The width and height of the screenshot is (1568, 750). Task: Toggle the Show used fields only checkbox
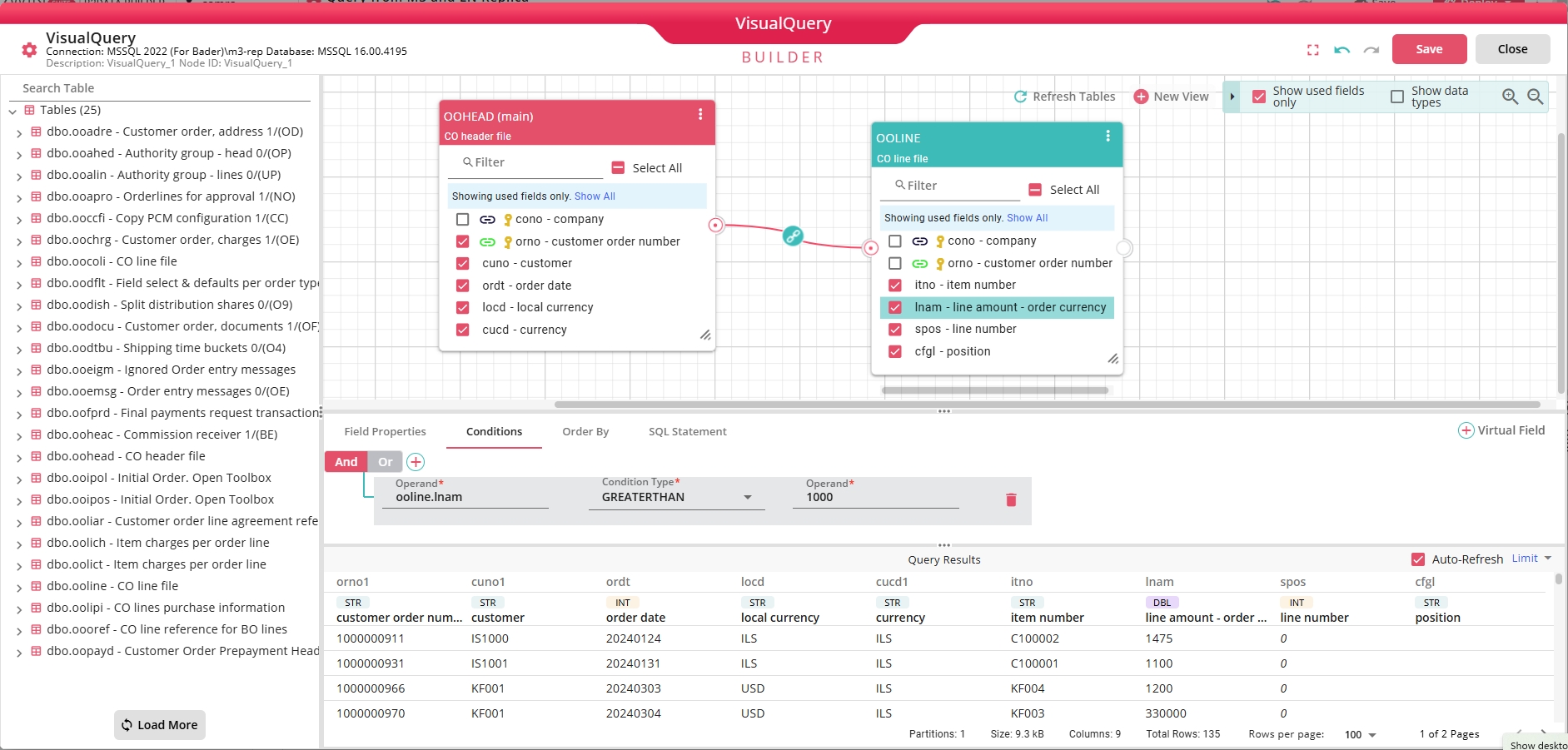coord(1259,97)
